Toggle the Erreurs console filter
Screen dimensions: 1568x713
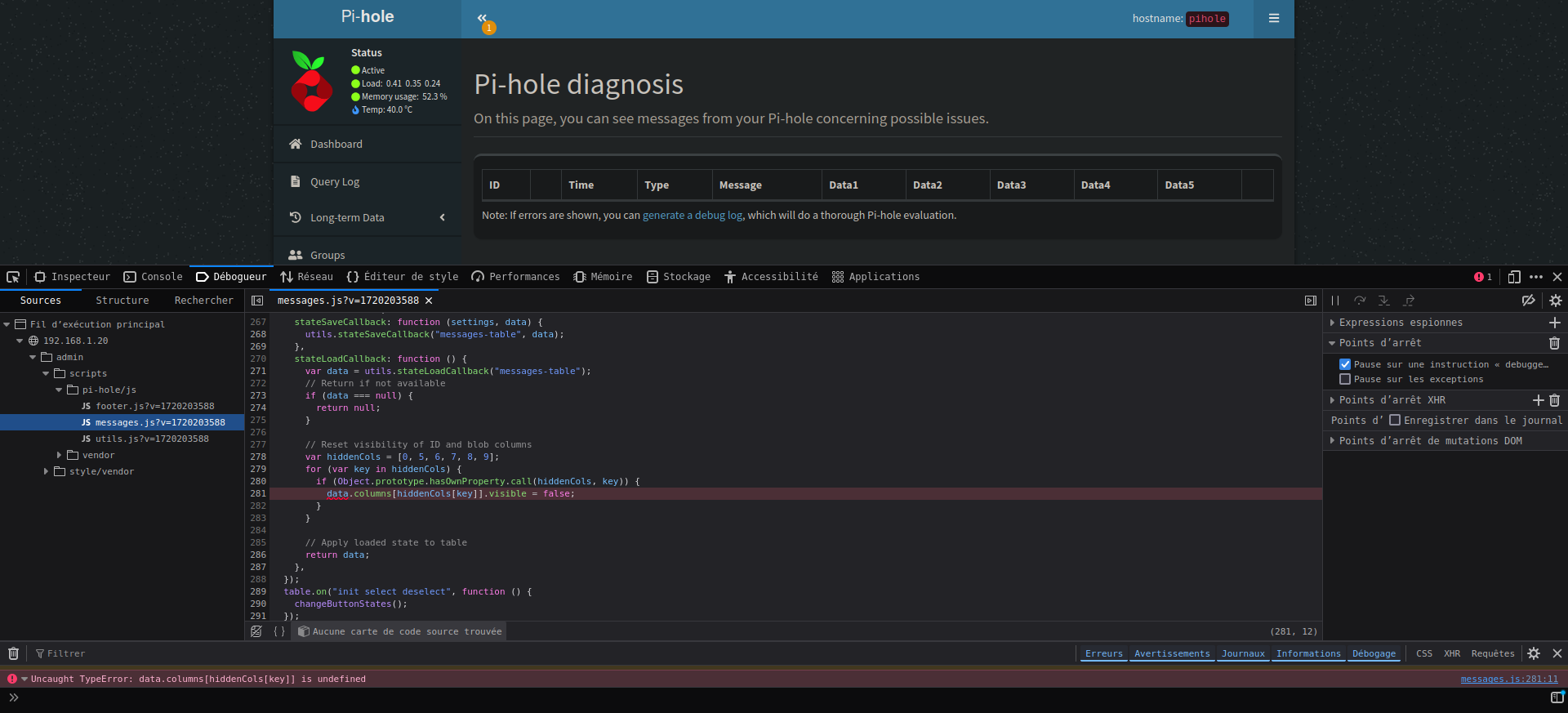[1104, 653]
